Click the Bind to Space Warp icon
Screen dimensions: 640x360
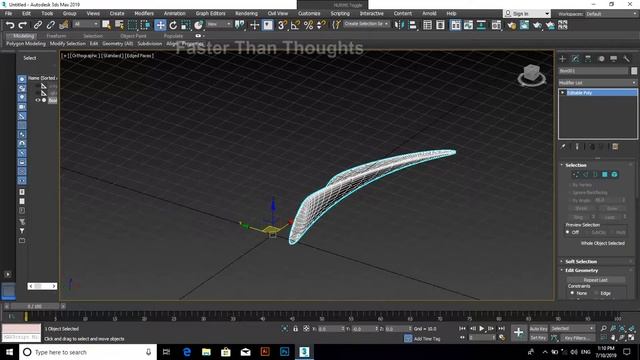pyautogui.click(x=64, y=25)
